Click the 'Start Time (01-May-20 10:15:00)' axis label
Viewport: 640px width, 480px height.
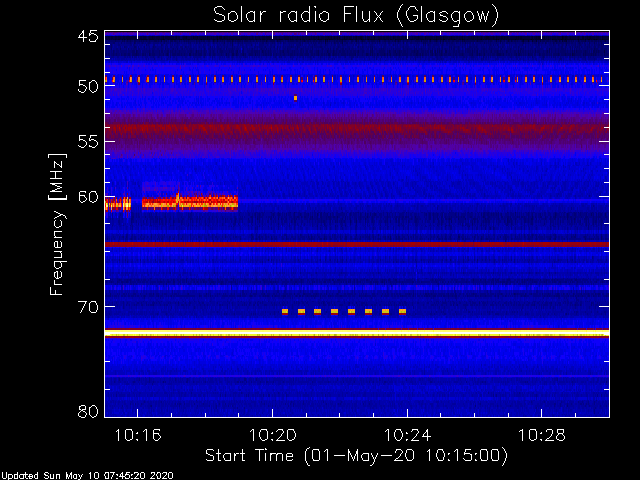[356, 455]
